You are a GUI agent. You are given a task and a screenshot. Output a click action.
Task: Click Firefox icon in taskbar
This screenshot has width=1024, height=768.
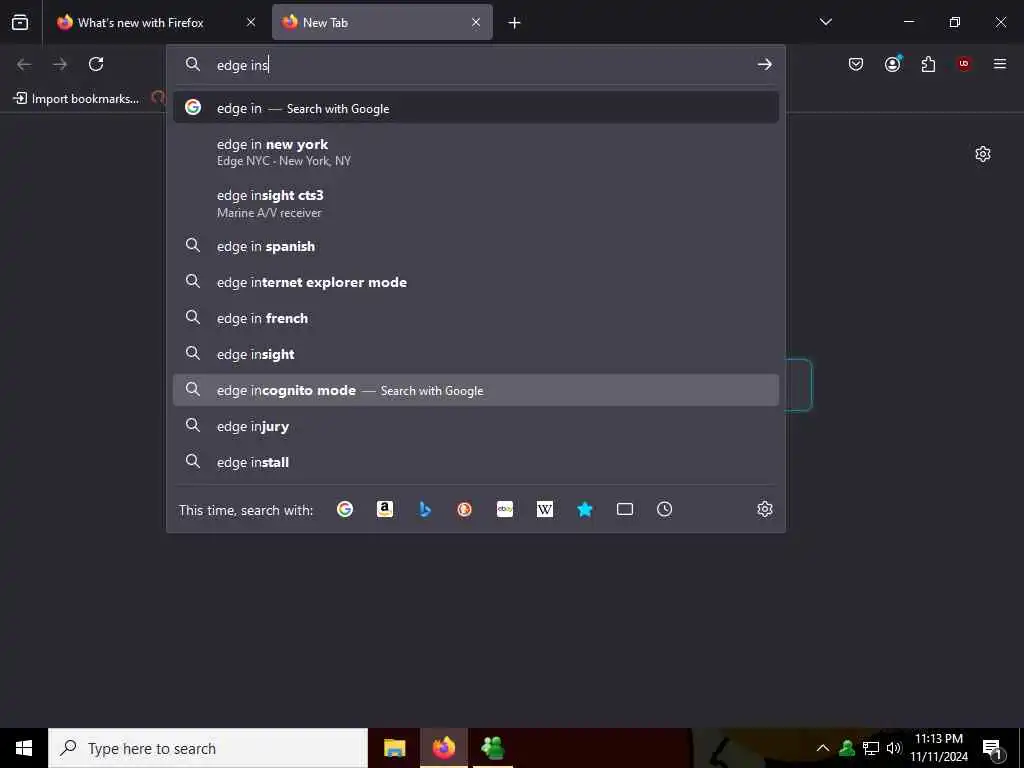click(443, 748)
